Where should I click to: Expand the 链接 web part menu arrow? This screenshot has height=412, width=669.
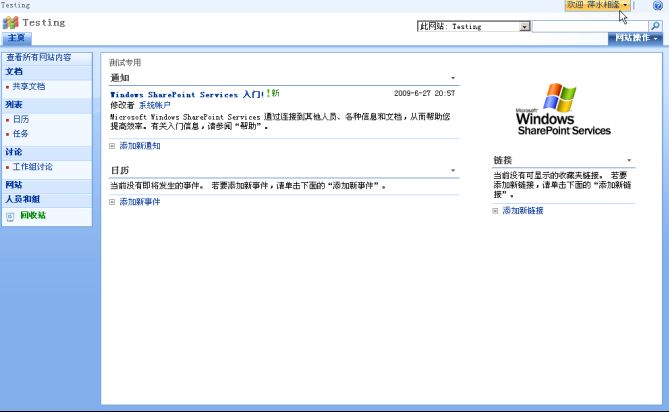pos(629,160)
